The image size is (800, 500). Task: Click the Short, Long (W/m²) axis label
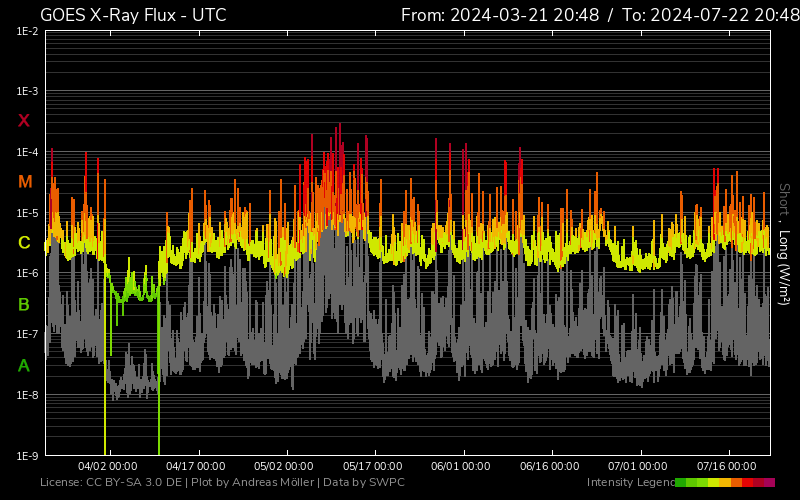coord(785,258)
